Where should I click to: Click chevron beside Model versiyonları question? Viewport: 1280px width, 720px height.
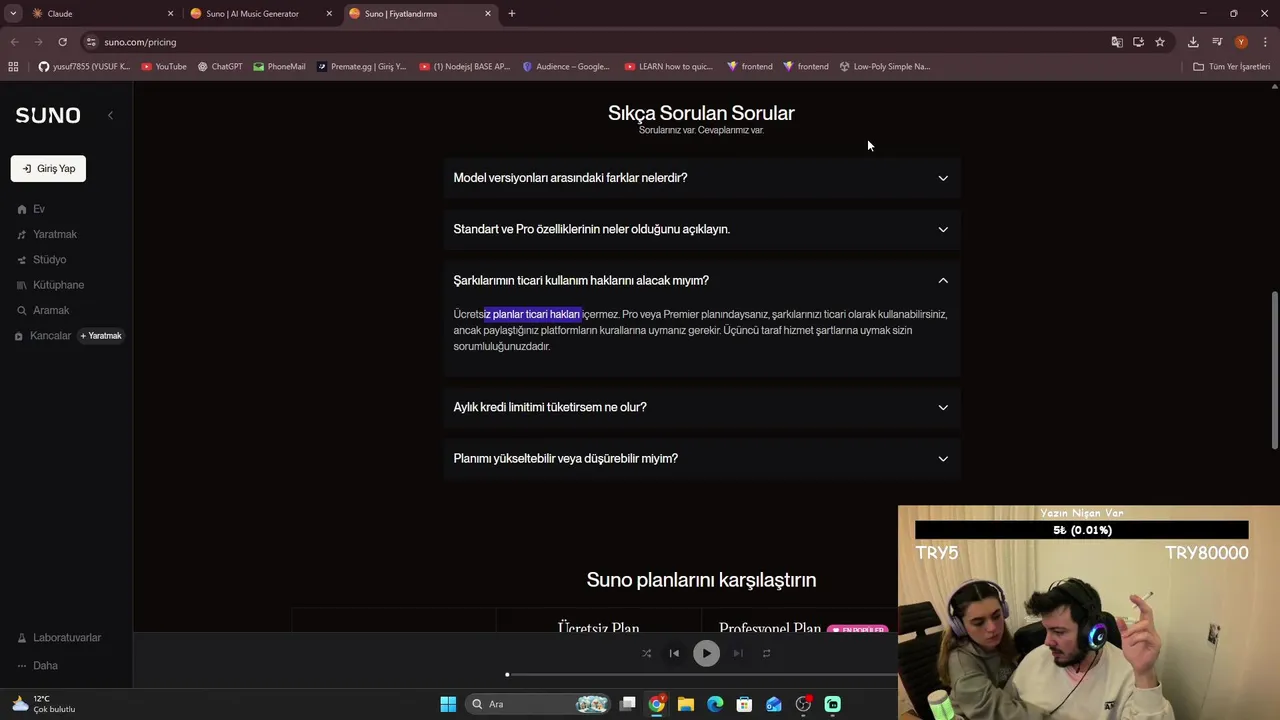click(943, 178)
